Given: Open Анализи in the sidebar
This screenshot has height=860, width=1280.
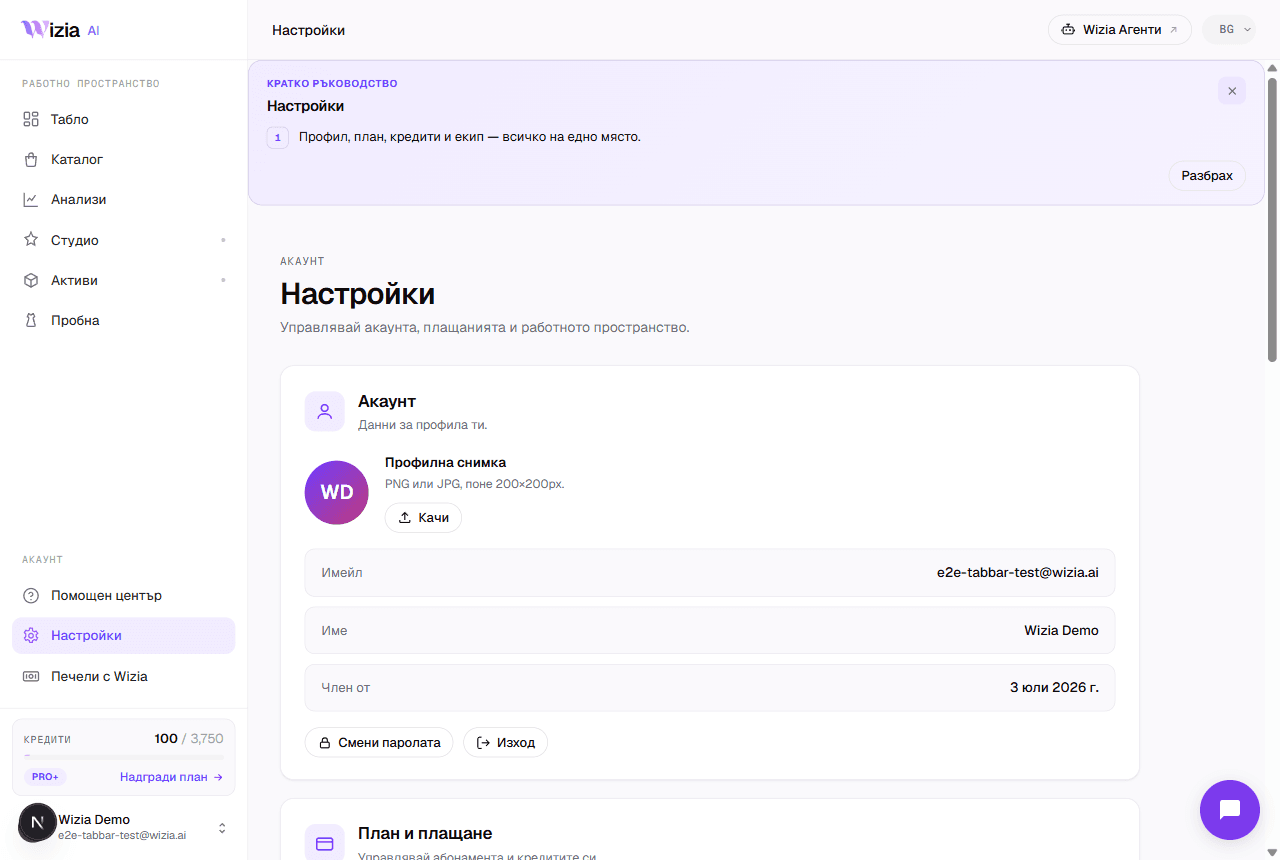Looking at the screenshot, I should (x=124, y=200).
